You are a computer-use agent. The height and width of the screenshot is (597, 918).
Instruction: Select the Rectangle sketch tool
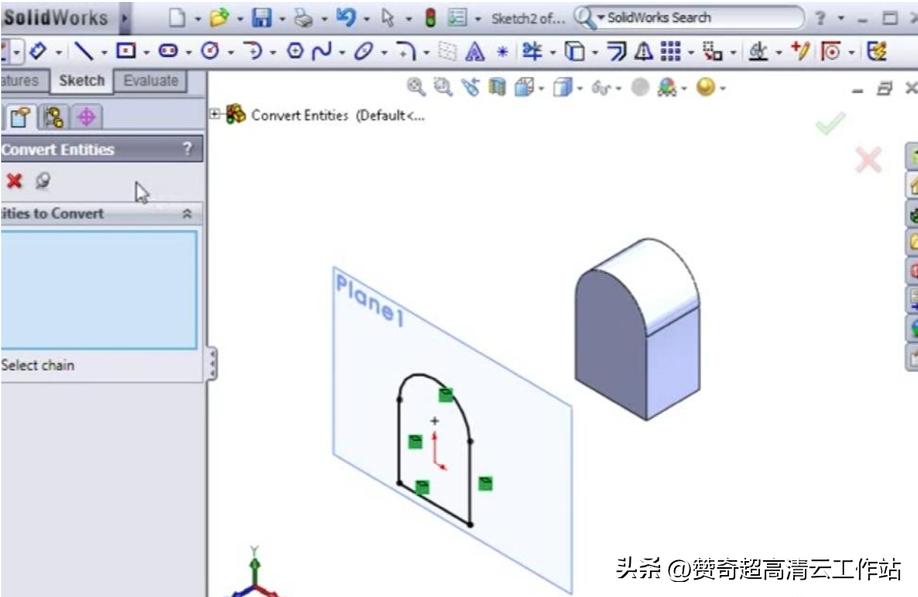pos(126,52)
